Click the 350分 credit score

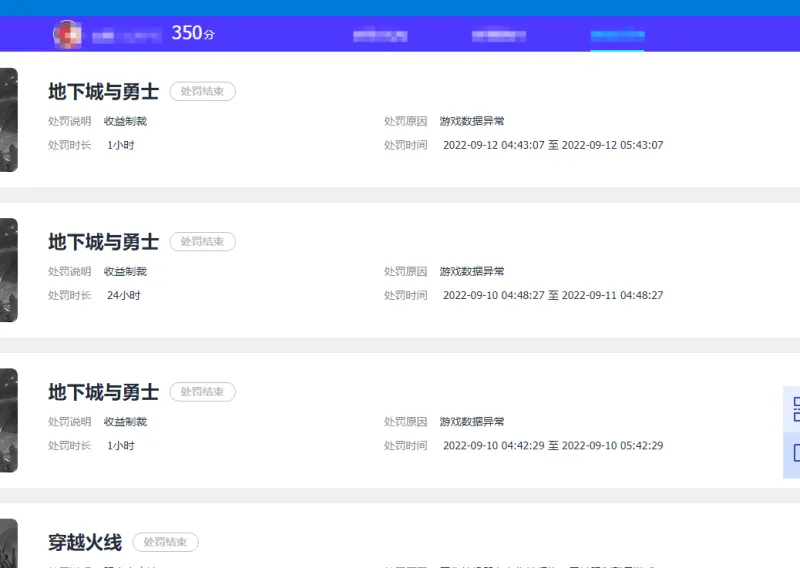[x=193, y=33]
